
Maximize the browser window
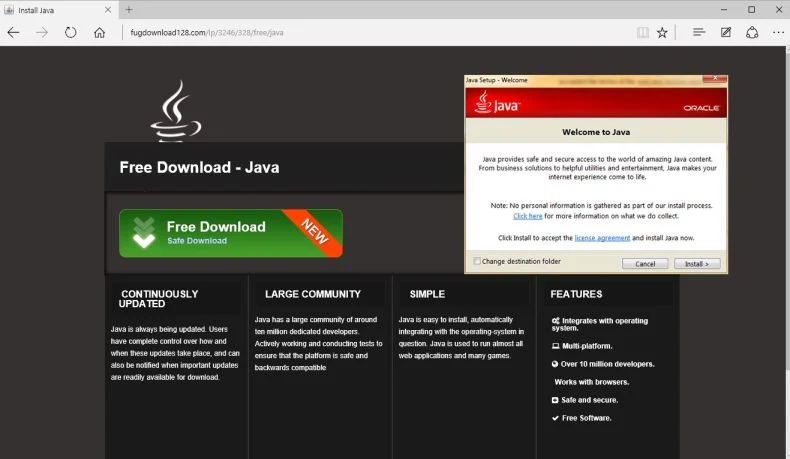751,10
